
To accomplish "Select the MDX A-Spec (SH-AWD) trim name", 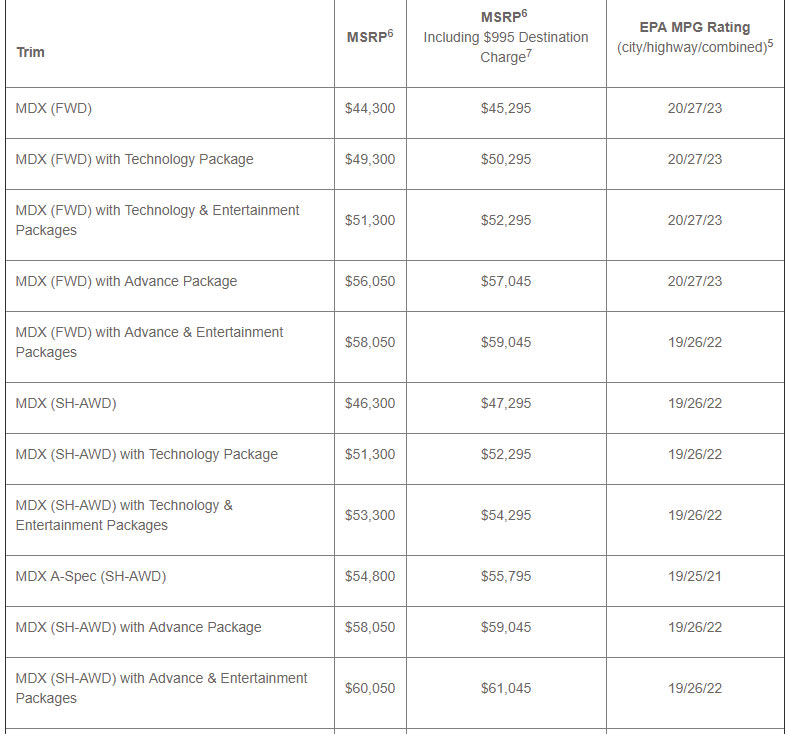I will (91, 576).
